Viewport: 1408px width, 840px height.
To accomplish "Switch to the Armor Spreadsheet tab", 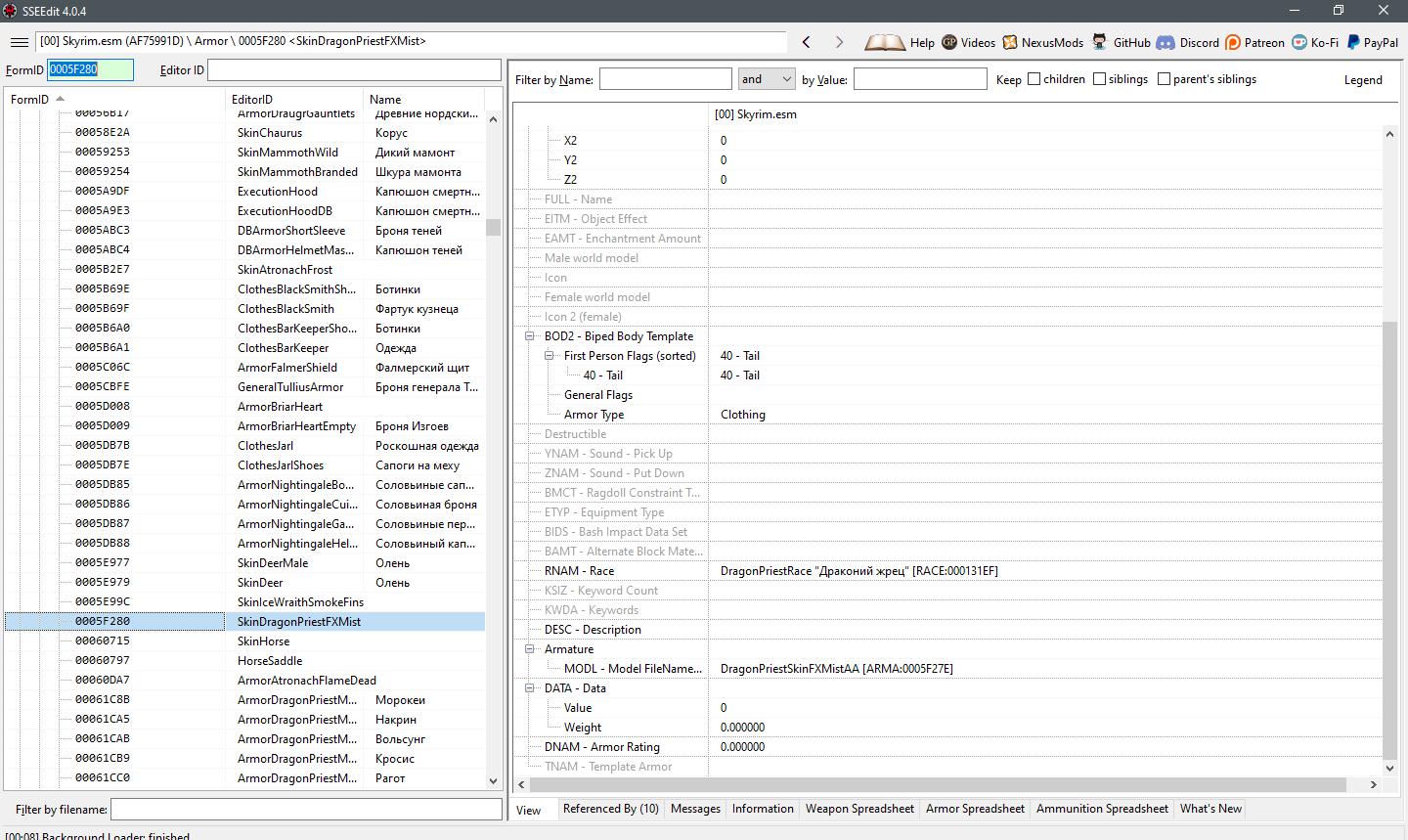I will coord(975,809).
